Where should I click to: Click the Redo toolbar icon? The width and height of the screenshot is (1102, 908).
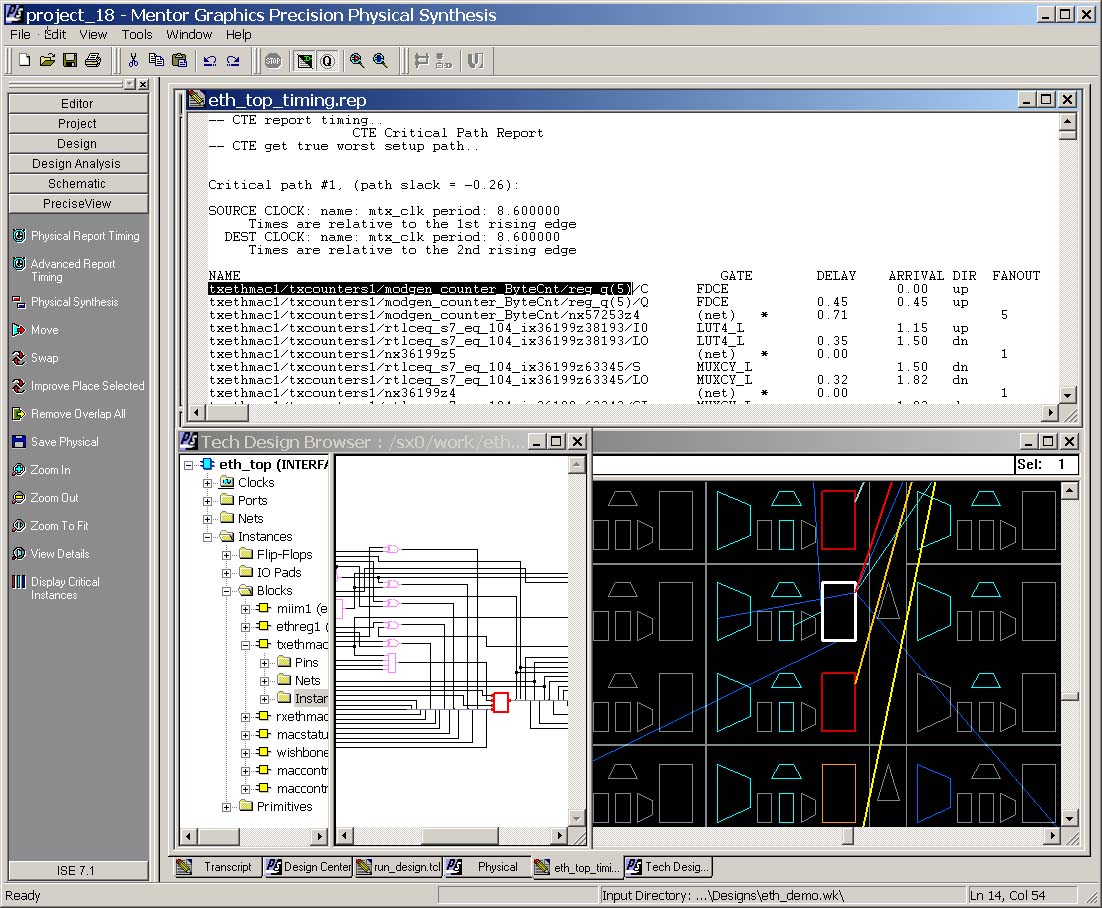click(x=233, y=60)
